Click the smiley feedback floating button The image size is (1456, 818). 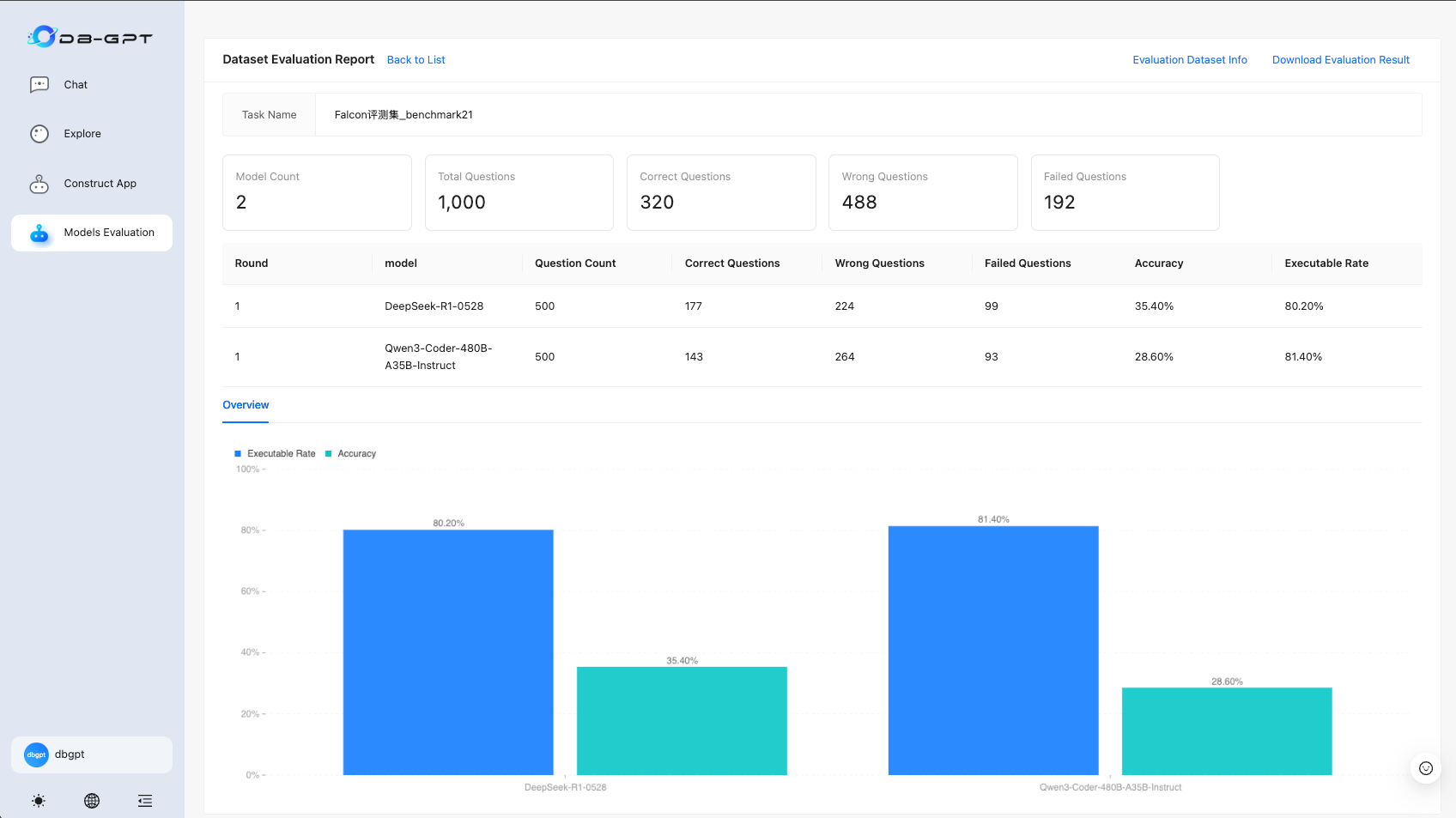coord(1425,768)
